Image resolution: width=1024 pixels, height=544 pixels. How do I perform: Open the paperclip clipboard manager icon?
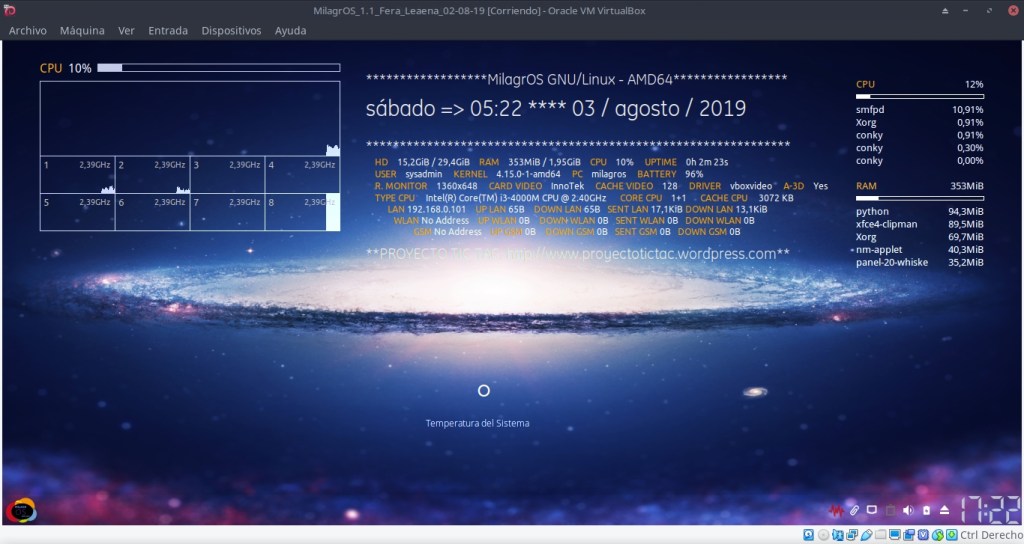(854, 510)
